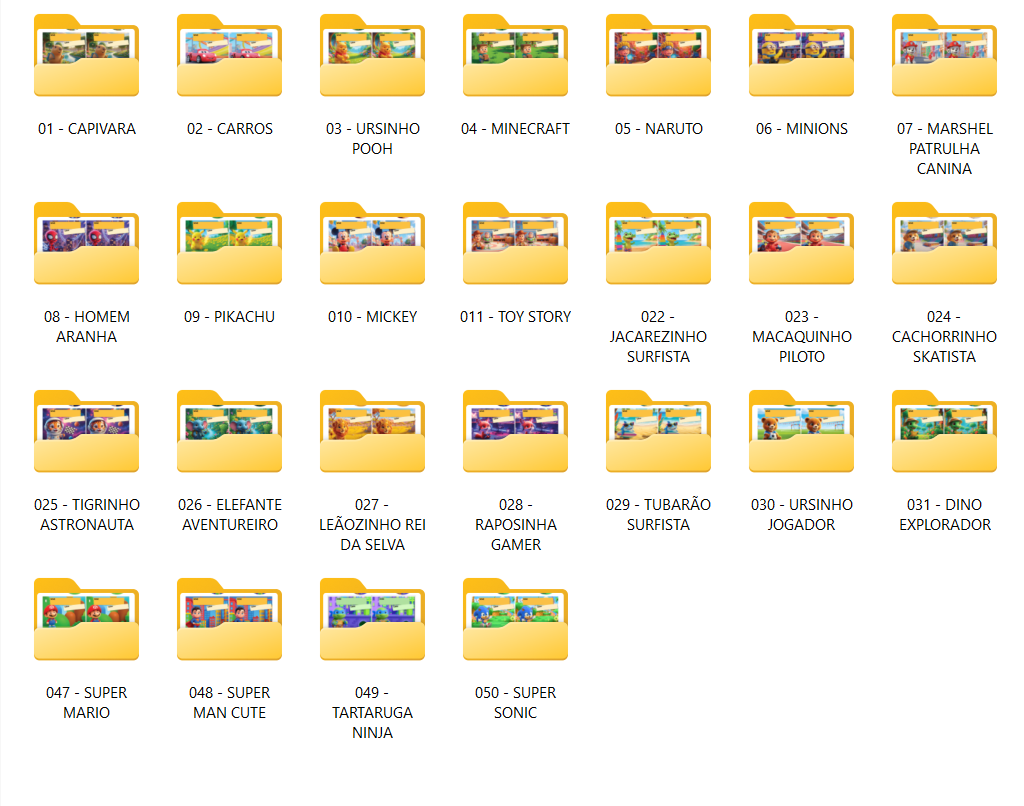The width and height of the screenshot is (1024, 806).
Task: Select the 01 - CAPIVARA folder icon
Action: (86, 57)
